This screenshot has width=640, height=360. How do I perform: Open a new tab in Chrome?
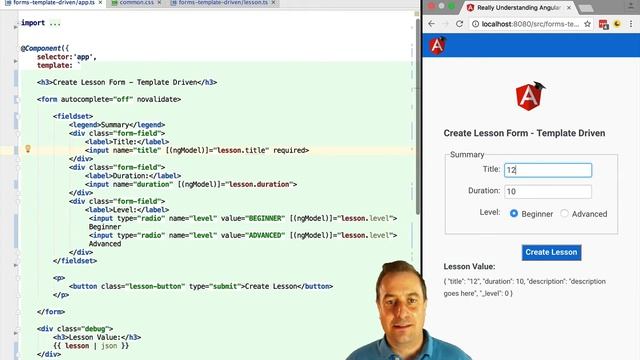586,8
